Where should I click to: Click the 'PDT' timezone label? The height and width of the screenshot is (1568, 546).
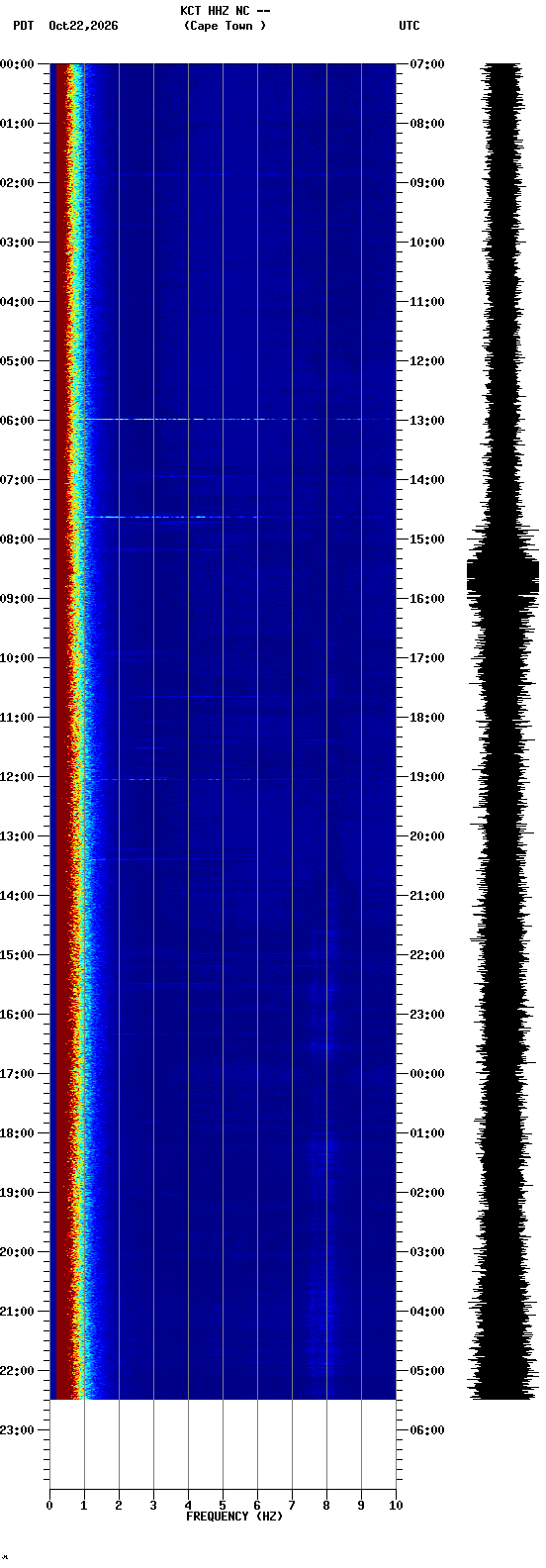click(23, 26)
